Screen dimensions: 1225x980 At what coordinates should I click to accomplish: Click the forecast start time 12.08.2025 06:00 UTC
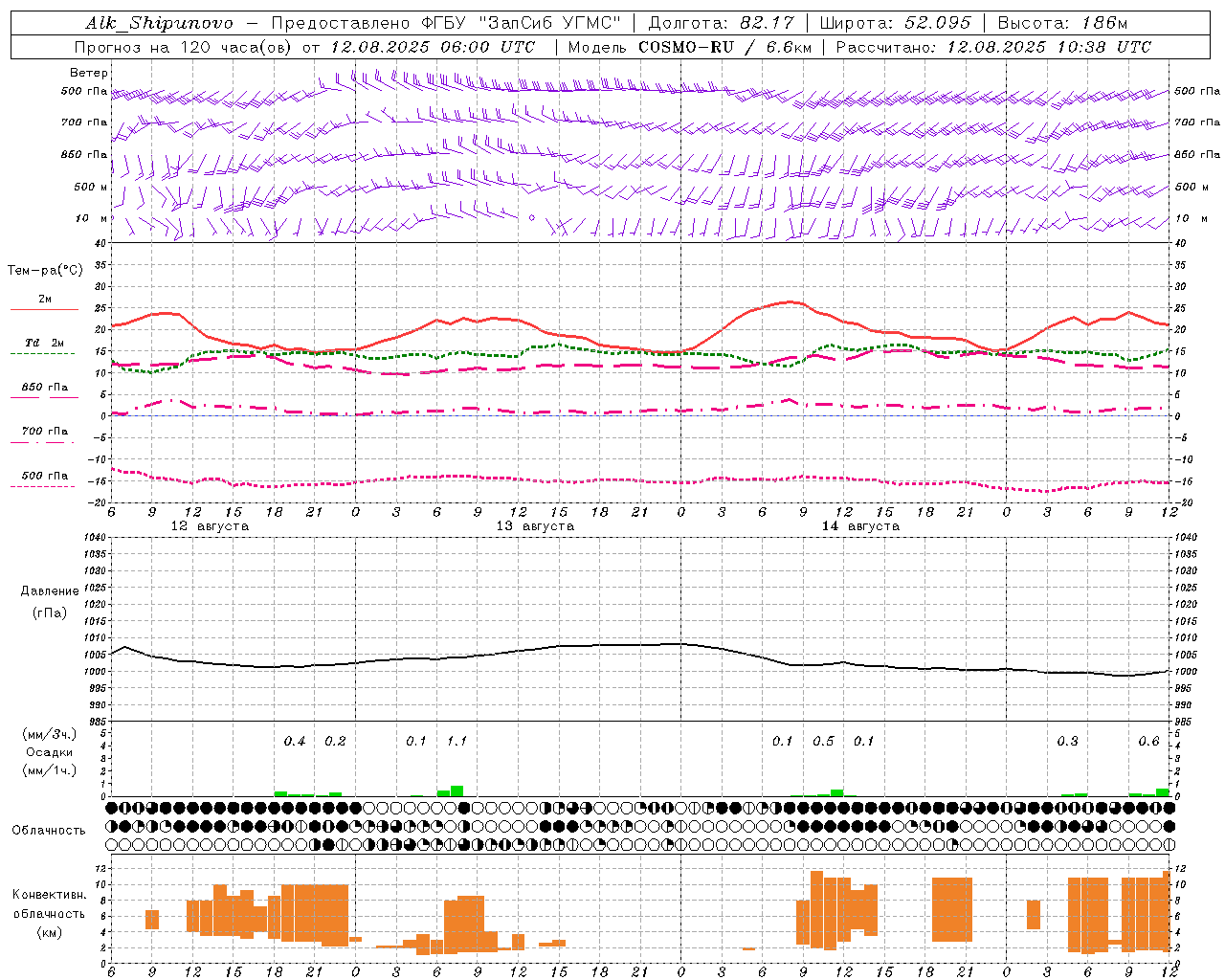click(x=433, y=46)
